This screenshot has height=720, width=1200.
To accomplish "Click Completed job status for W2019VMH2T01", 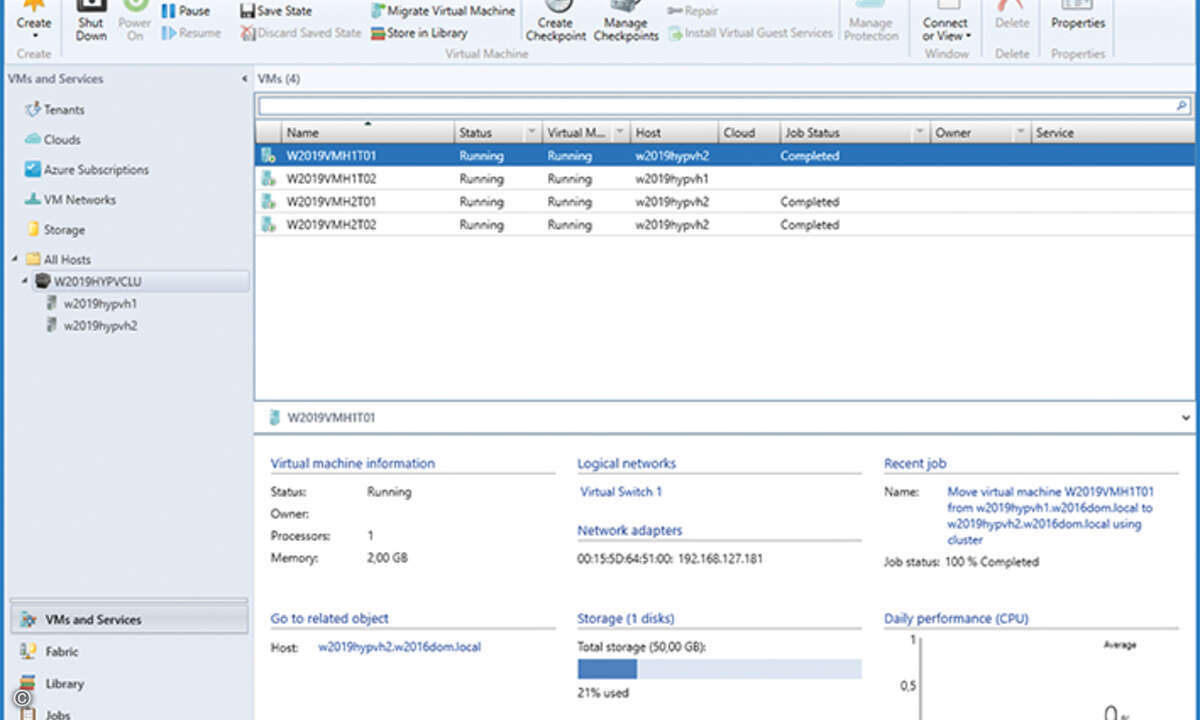I will coord(810,202).
